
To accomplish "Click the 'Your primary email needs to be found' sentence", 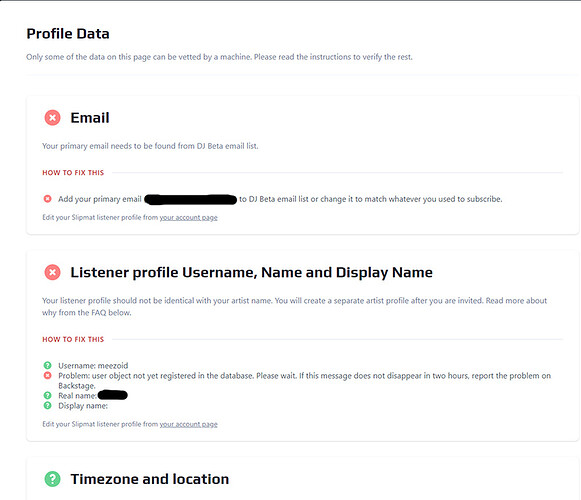I will coord(150,146).
